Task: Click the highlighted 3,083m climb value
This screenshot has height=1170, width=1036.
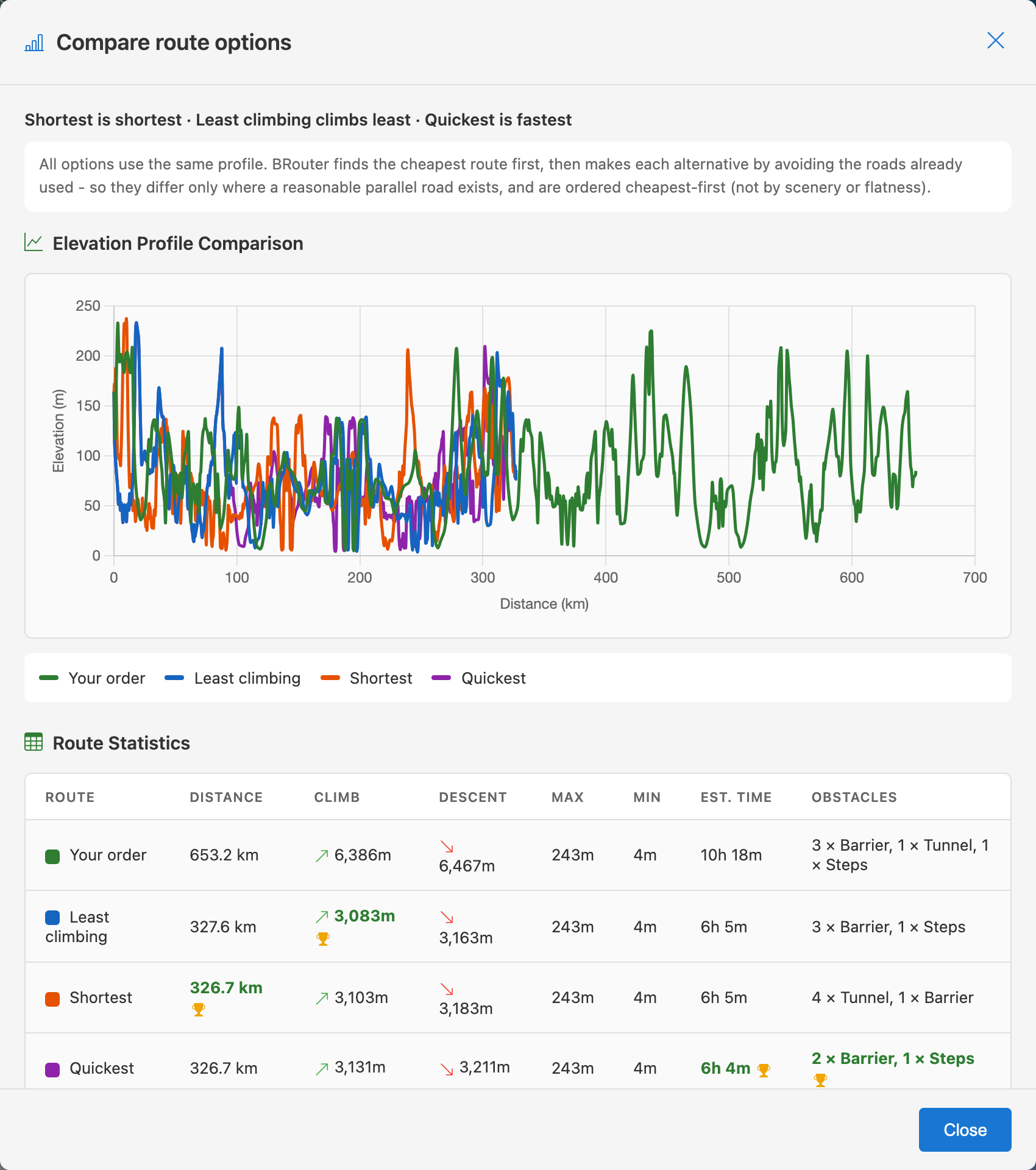Action: 364,916
